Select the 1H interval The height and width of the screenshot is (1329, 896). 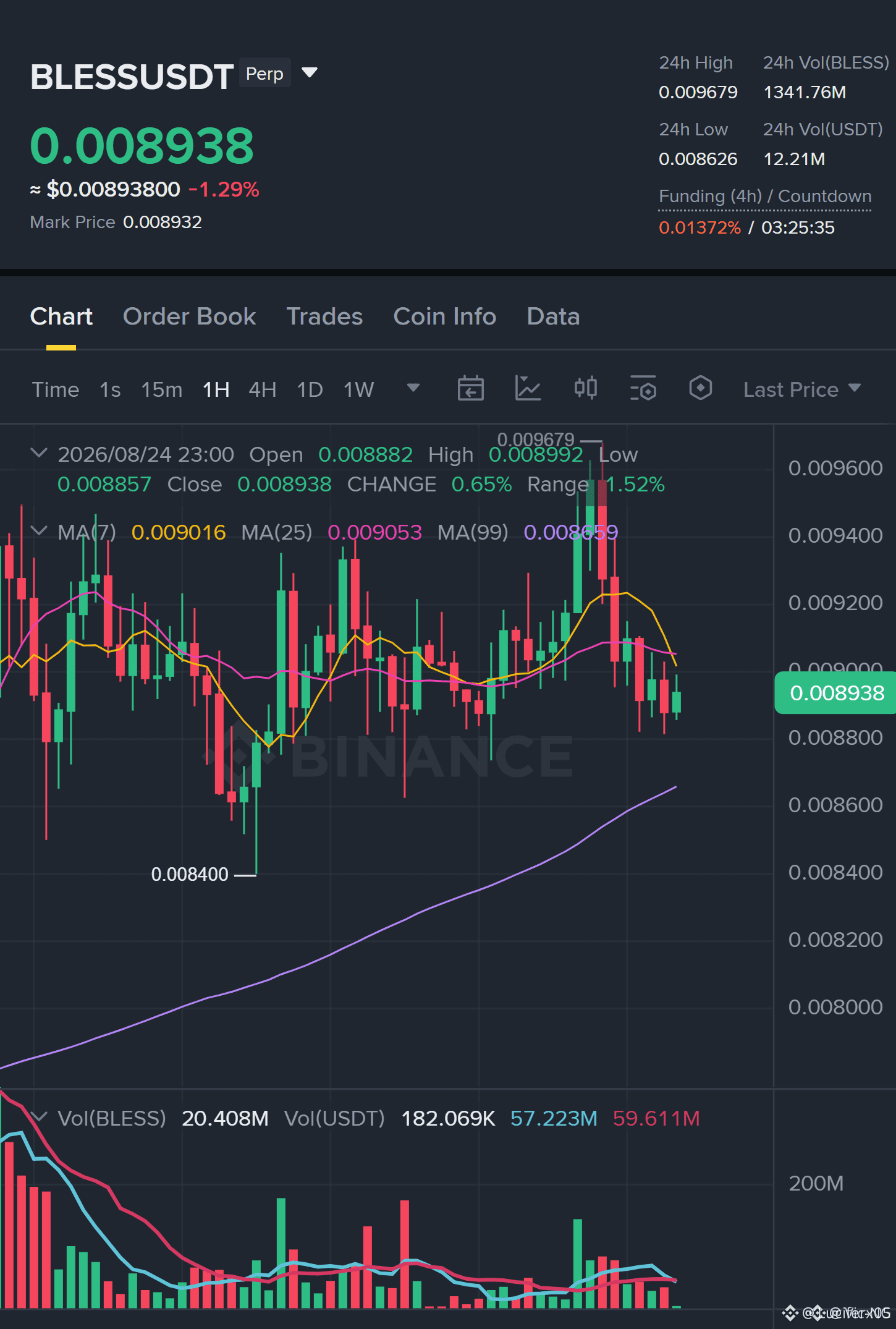pyautogui.click(x=216, y=389)
